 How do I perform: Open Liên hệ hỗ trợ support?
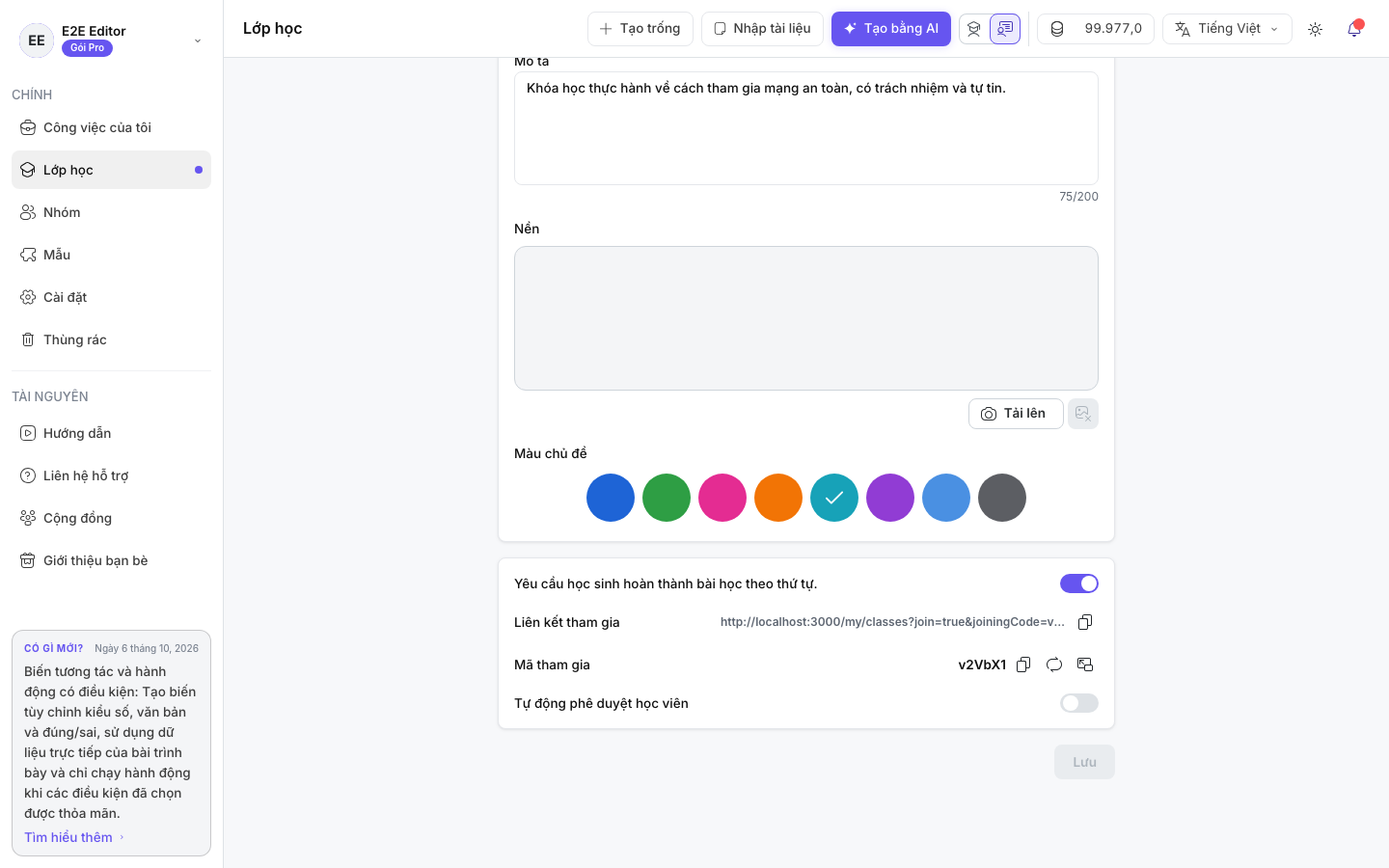tap(111, 475)
